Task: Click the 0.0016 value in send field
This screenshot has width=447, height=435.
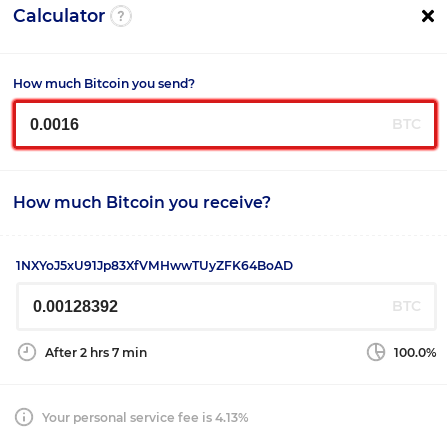Action: click(54, 124)
